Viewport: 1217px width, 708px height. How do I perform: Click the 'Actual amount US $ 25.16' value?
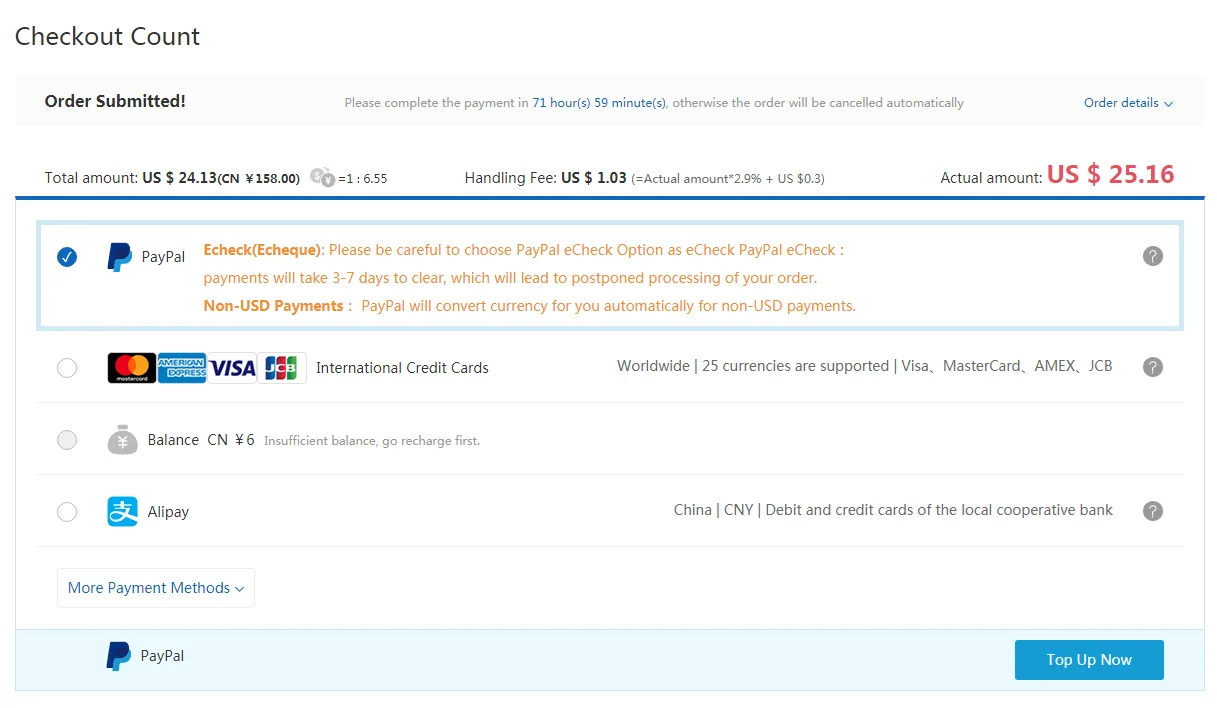click(x=1110, y=175)
